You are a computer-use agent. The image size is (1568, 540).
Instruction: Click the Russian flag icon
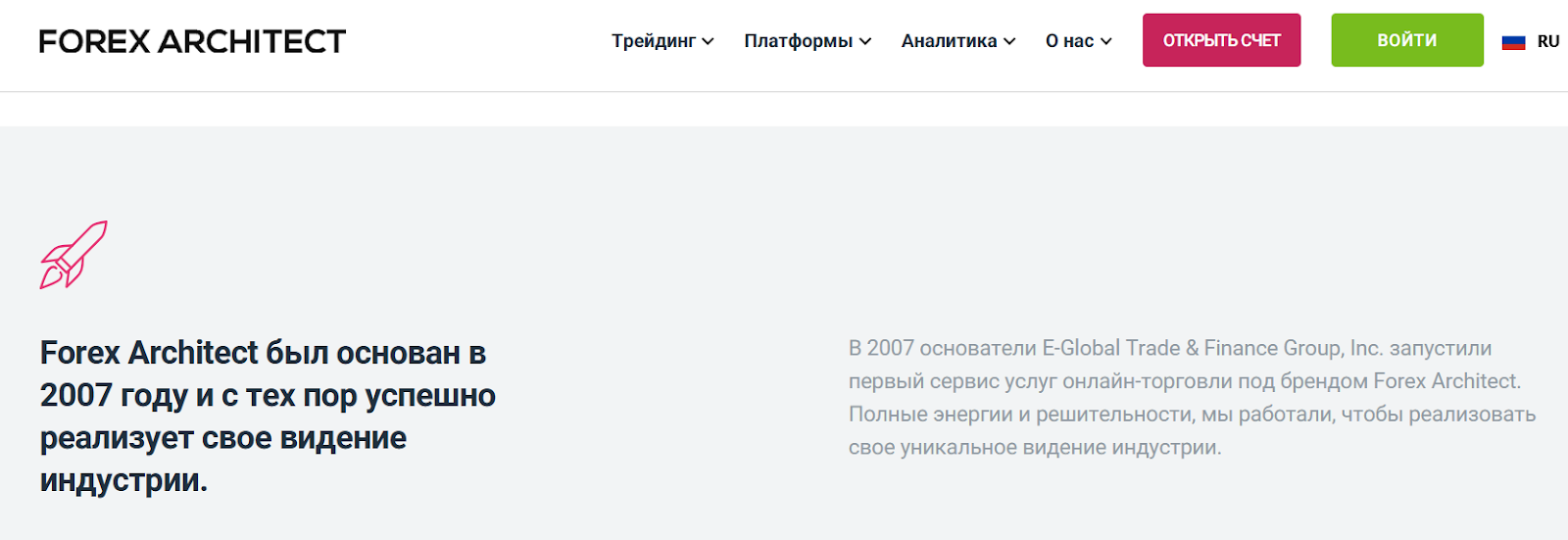pyautogui.click(x=1514, y=42)
